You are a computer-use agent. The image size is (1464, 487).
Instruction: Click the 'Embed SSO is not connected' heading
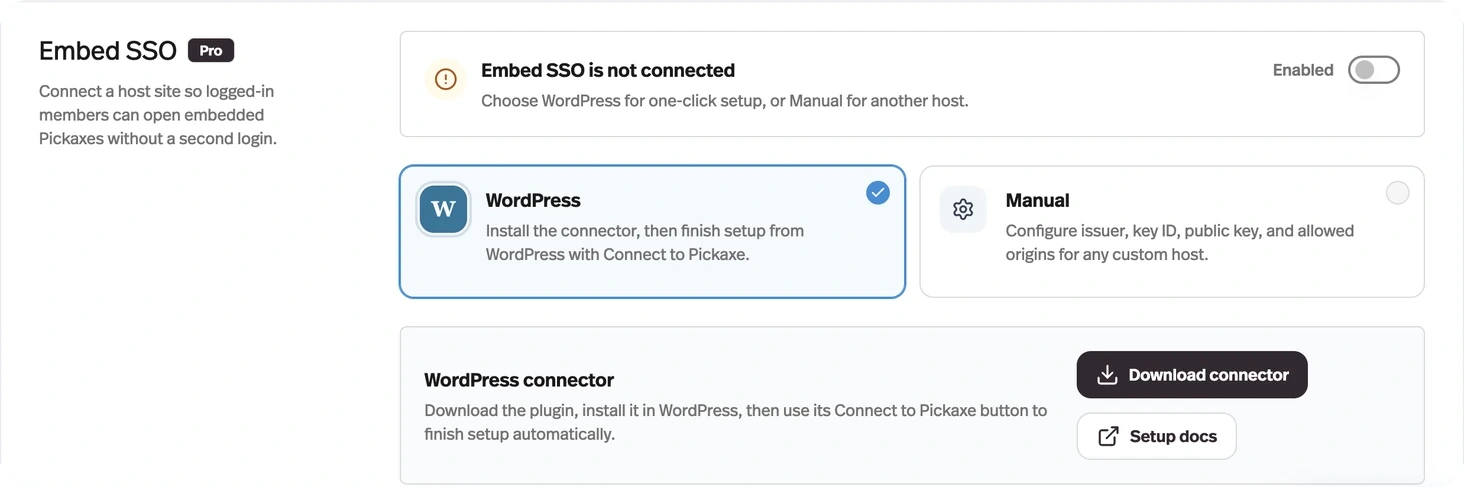click(608, 70)
